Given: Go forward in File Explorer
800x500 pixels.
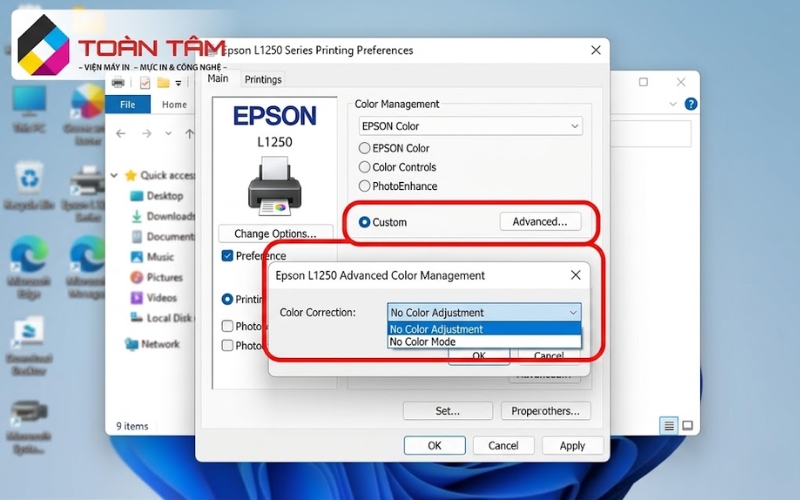Looking at the screenshot, I should [x=146, y=134].
